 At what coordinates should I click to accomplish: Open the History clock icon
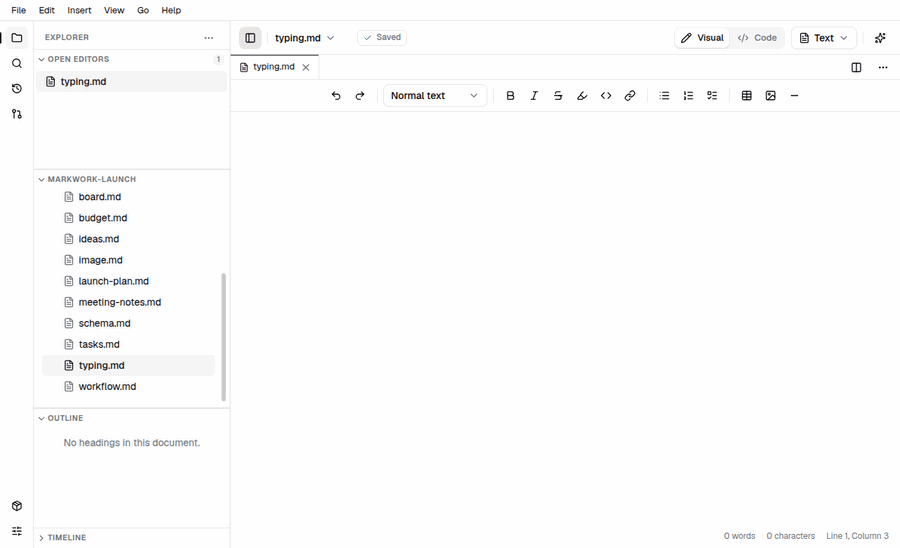tap(17, 88)
